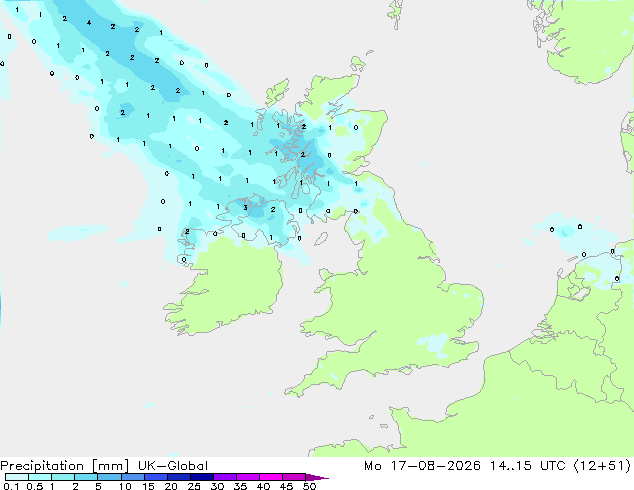Click the 2–5 mm legend swatch
The height and width of the screenshot is (490, 634).
86,477
